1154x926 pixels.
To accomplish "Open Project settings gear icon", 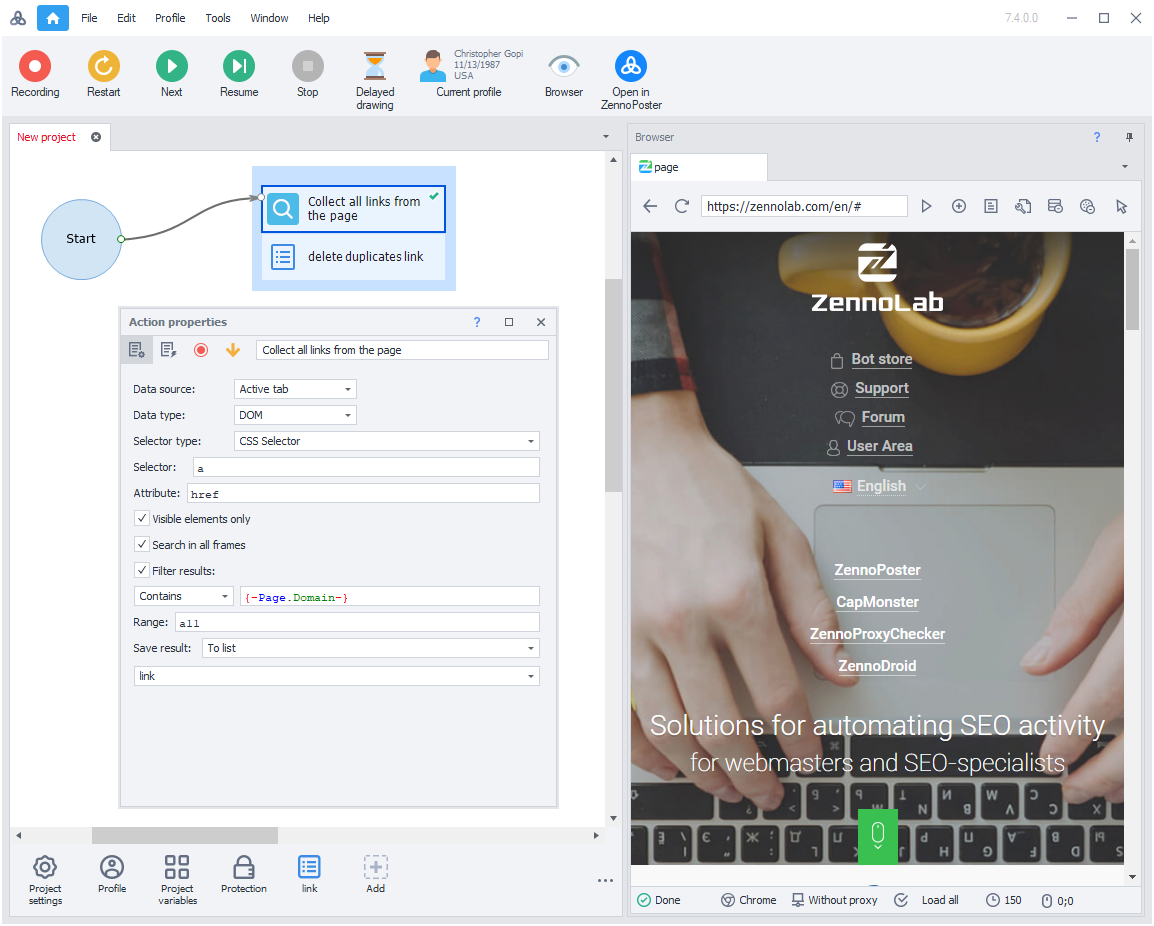I will pos(45,868).
